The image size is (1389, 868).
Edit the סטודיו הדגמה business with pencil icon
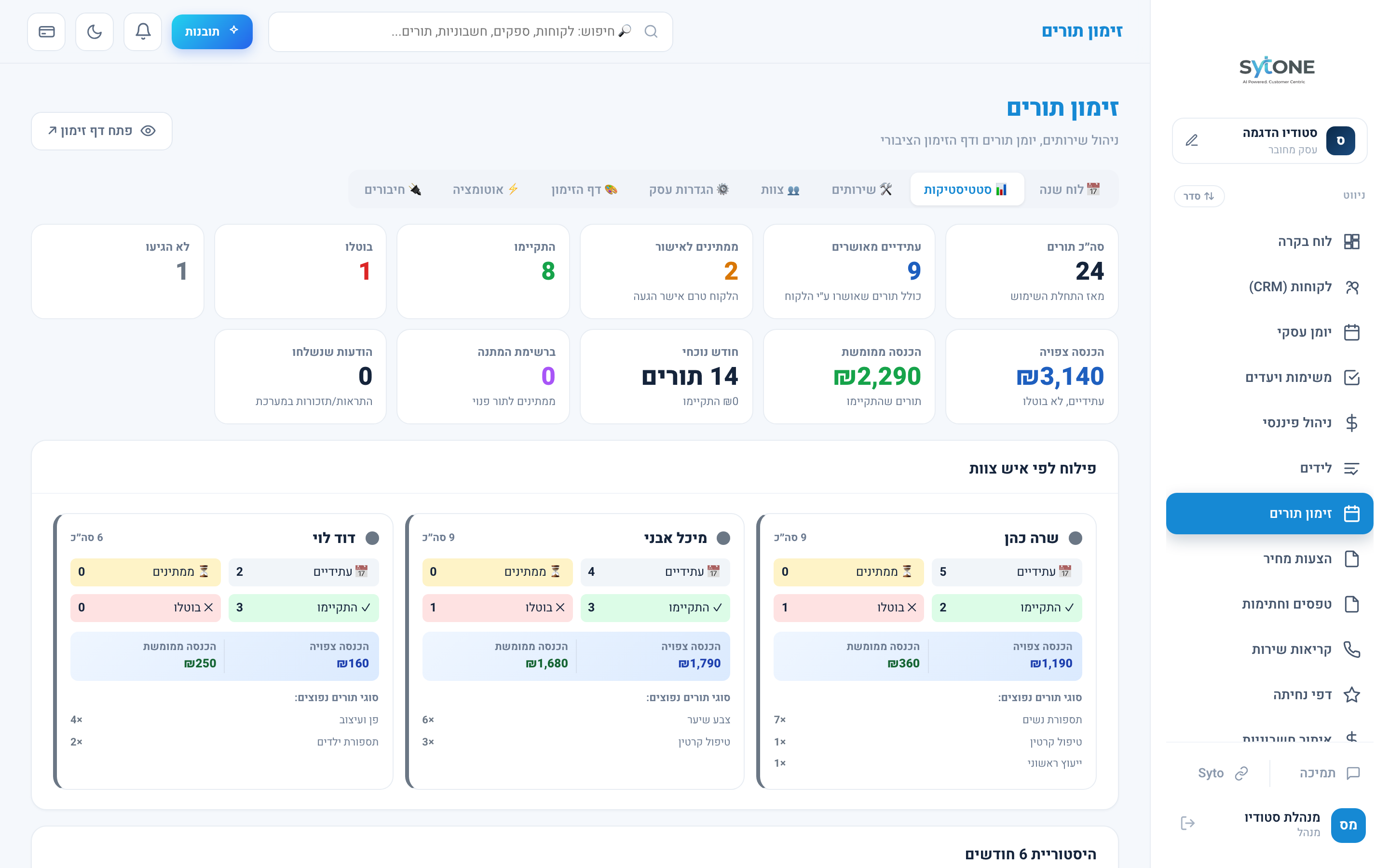tap(1192, 141)
